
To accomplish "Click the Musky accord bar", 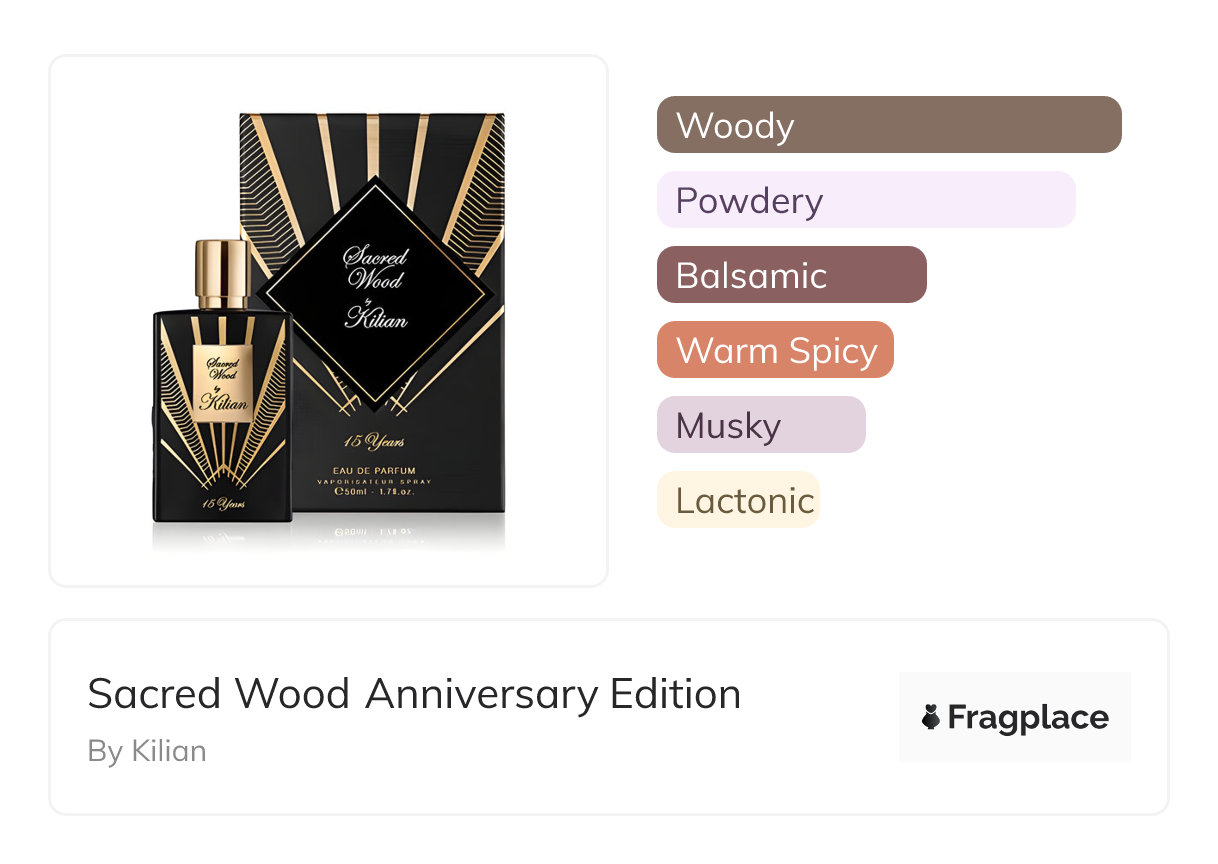I will click(x=760, y=425).
